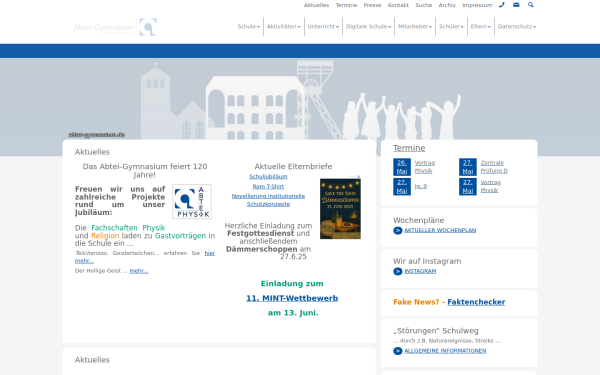Expand the Datenschutz dropdown menu
This screenshot has width=600, height=375.
[x=517, y=27]
